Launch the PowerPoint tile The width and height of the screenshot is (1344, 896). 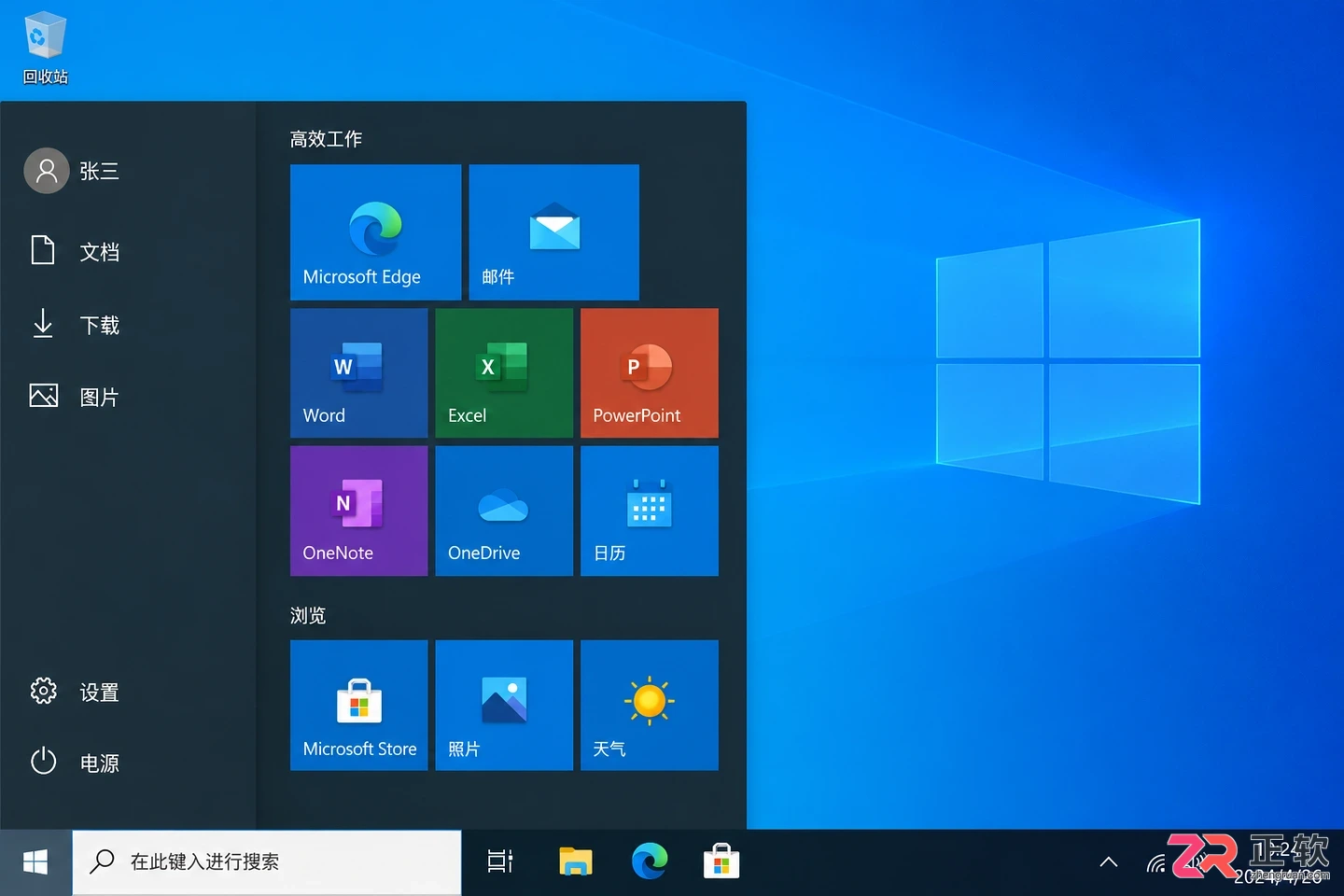tap(650, 373)
